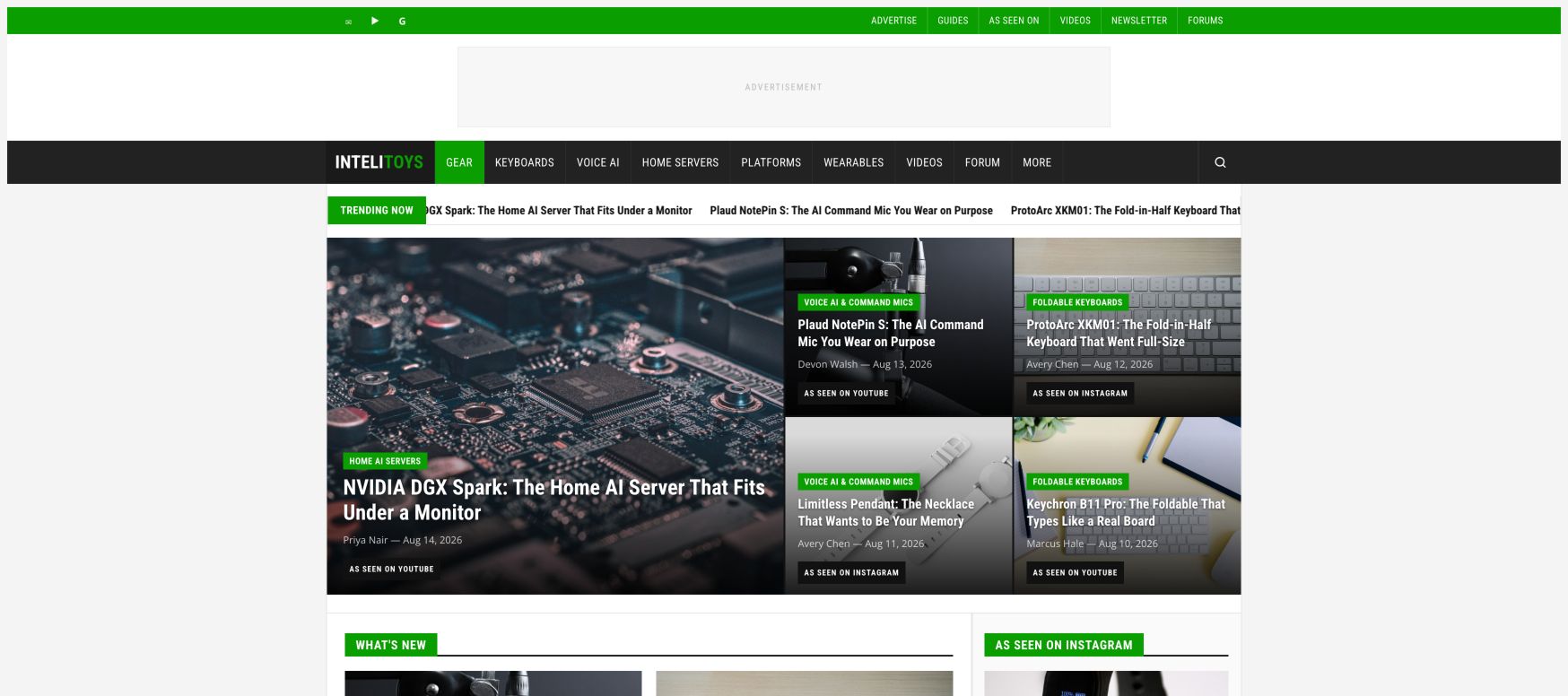Viewport: 1568px width, 696px height.
Task: Go to As Seen On in the top bar
Action: tap(1014, 21)
